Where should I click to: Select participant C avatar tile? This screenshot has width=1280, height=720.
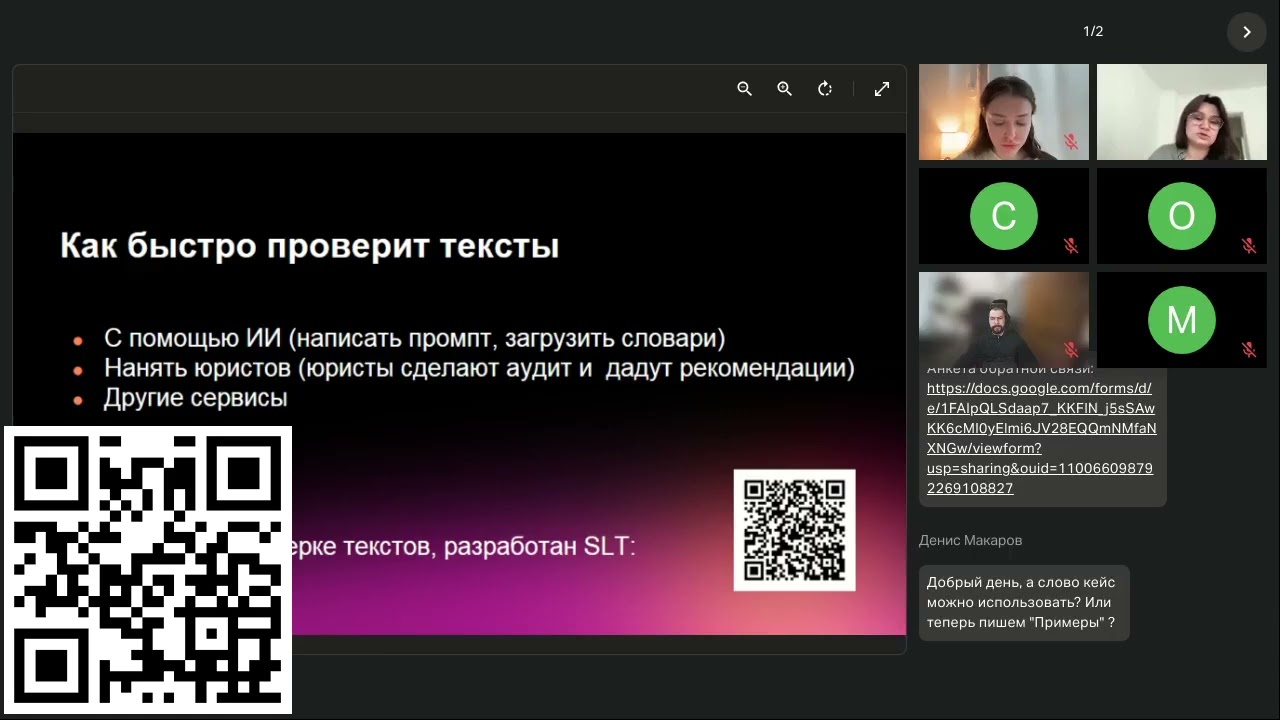1004,216
